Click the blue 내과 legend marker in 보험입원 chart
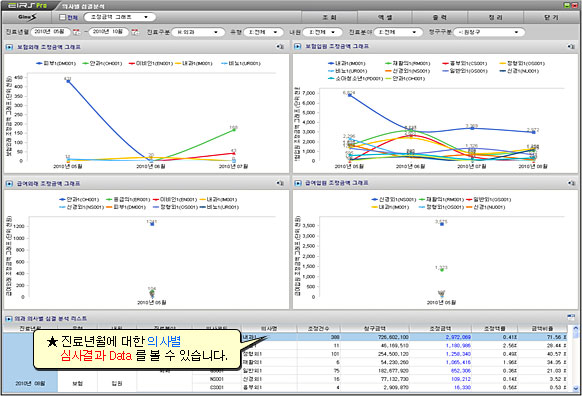582x396 pixels. tap(331, 63)
